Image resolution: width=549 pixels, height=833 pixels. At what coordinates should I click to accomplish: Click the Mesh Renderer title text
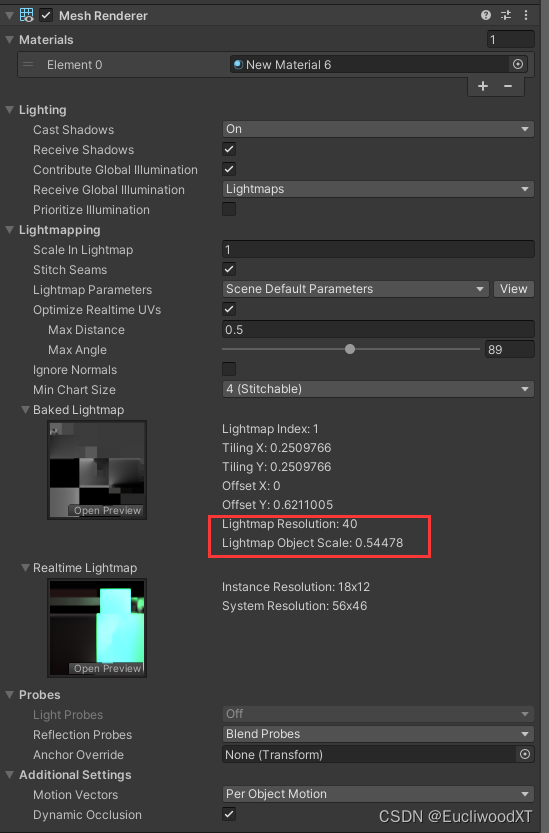coord(103,15)
